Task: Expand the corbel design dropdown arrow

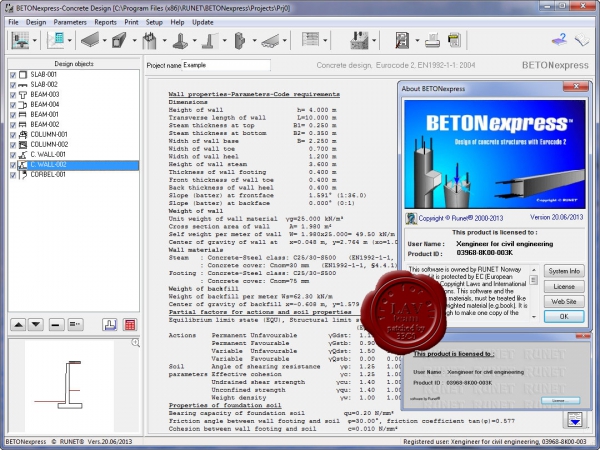Action: 254,41
